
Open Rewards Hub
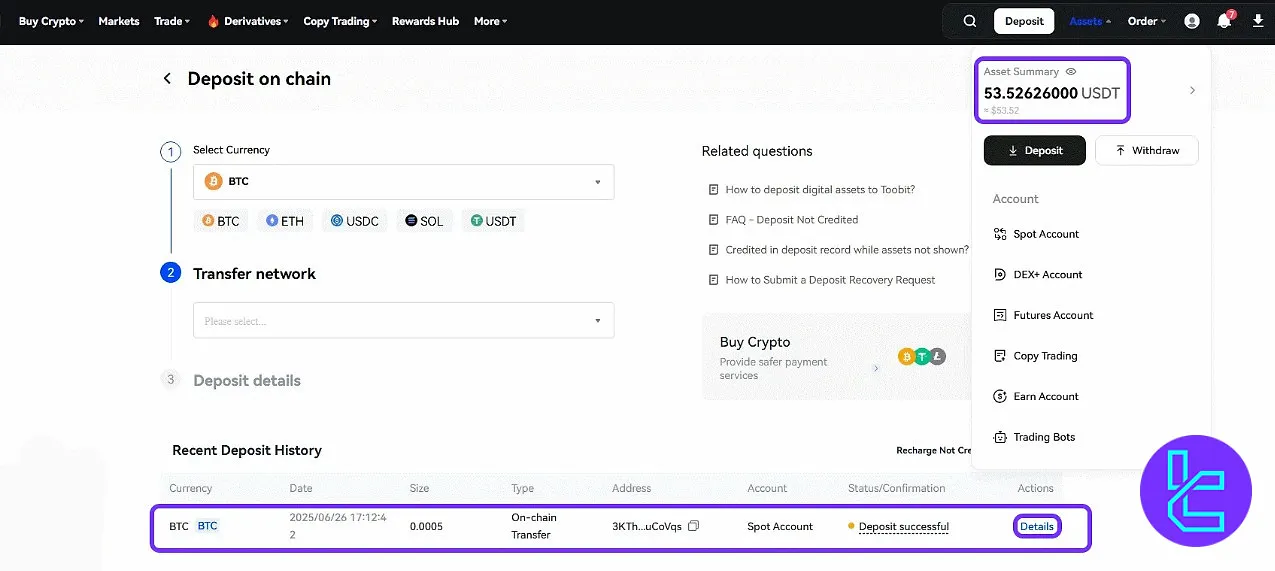coord(425,21)
